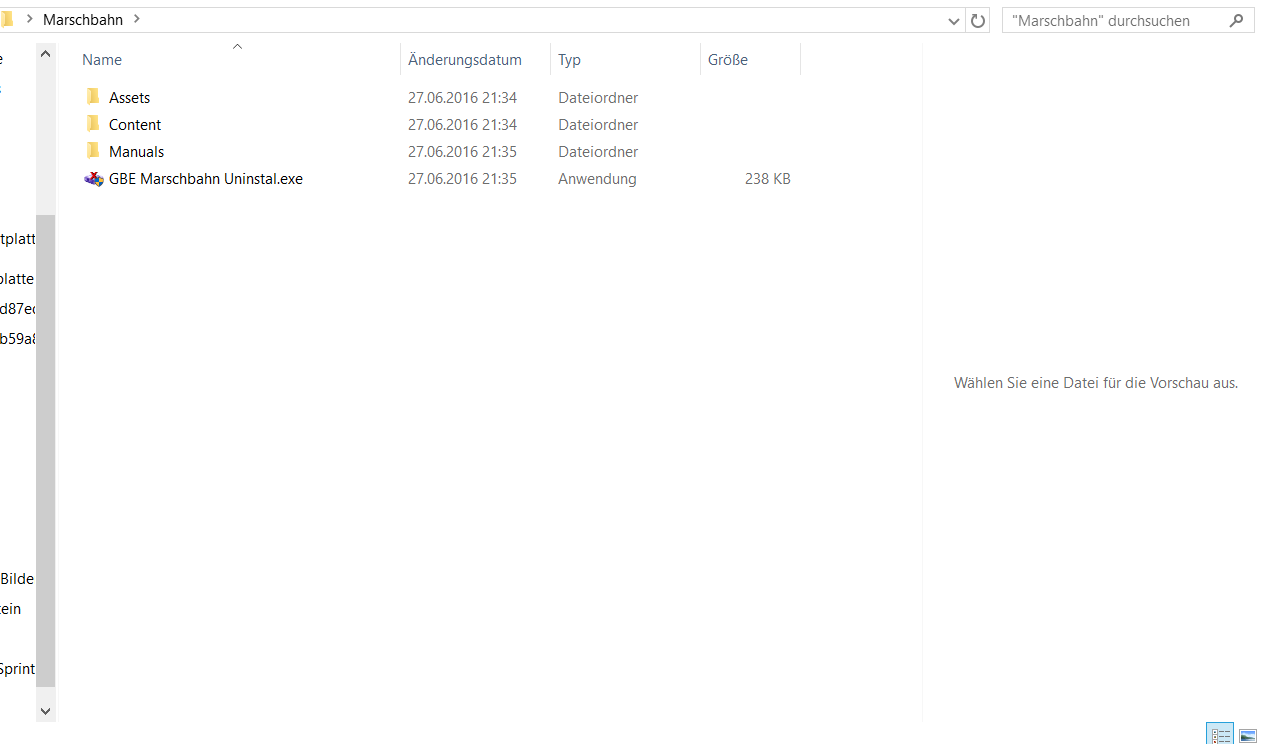This screenshot has height=744, width=1264.
Task: Click the Dateiordner type of Manuals row
Action: point(598,151)
